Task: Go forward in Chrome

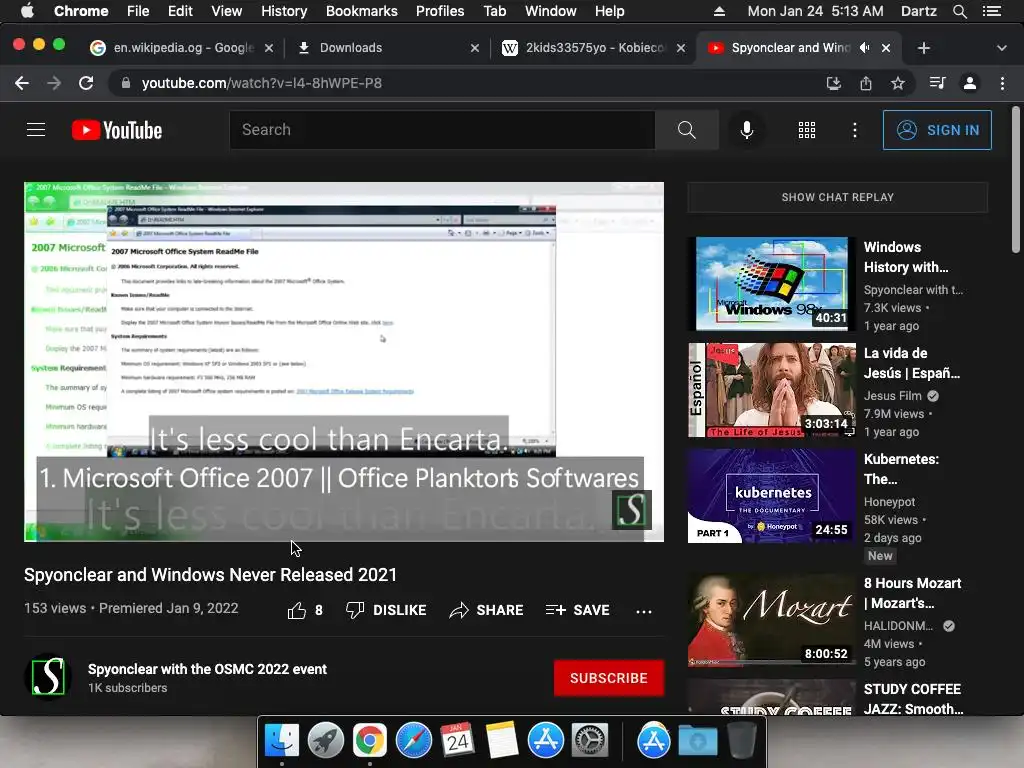Action: click(54, 83)
